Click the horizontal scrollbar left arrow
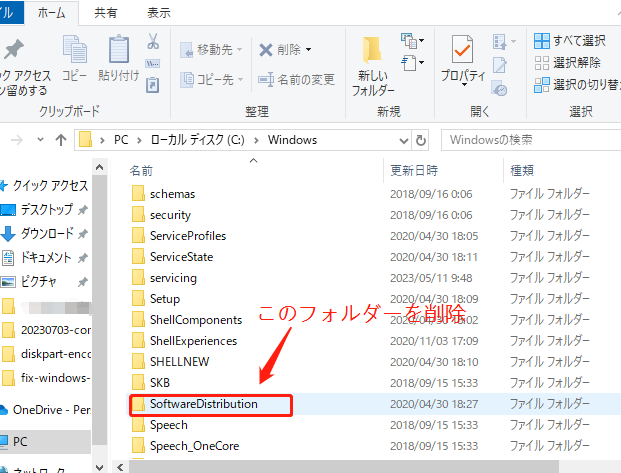The image size is (621, 473). (120, 467)
